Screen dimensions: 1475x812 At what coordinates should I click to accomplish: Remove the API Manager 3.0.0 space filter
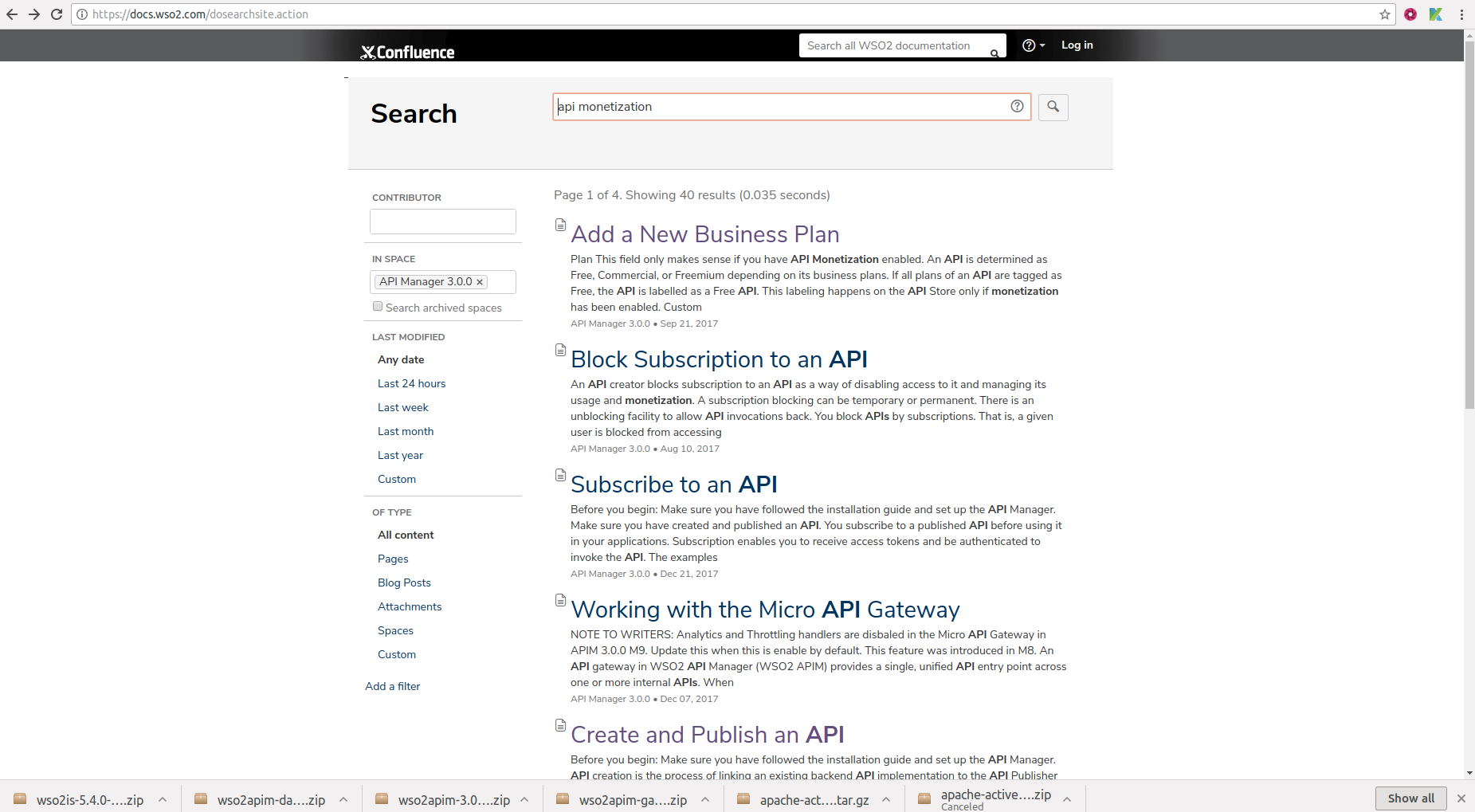481,281
